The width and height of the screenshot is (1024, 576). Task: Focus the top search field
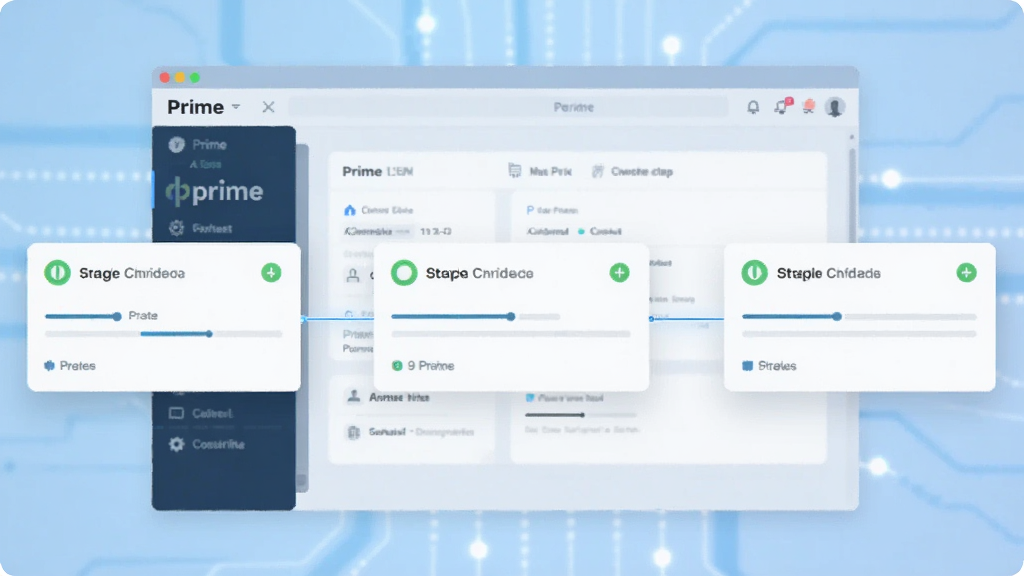(x=508, y=107)
